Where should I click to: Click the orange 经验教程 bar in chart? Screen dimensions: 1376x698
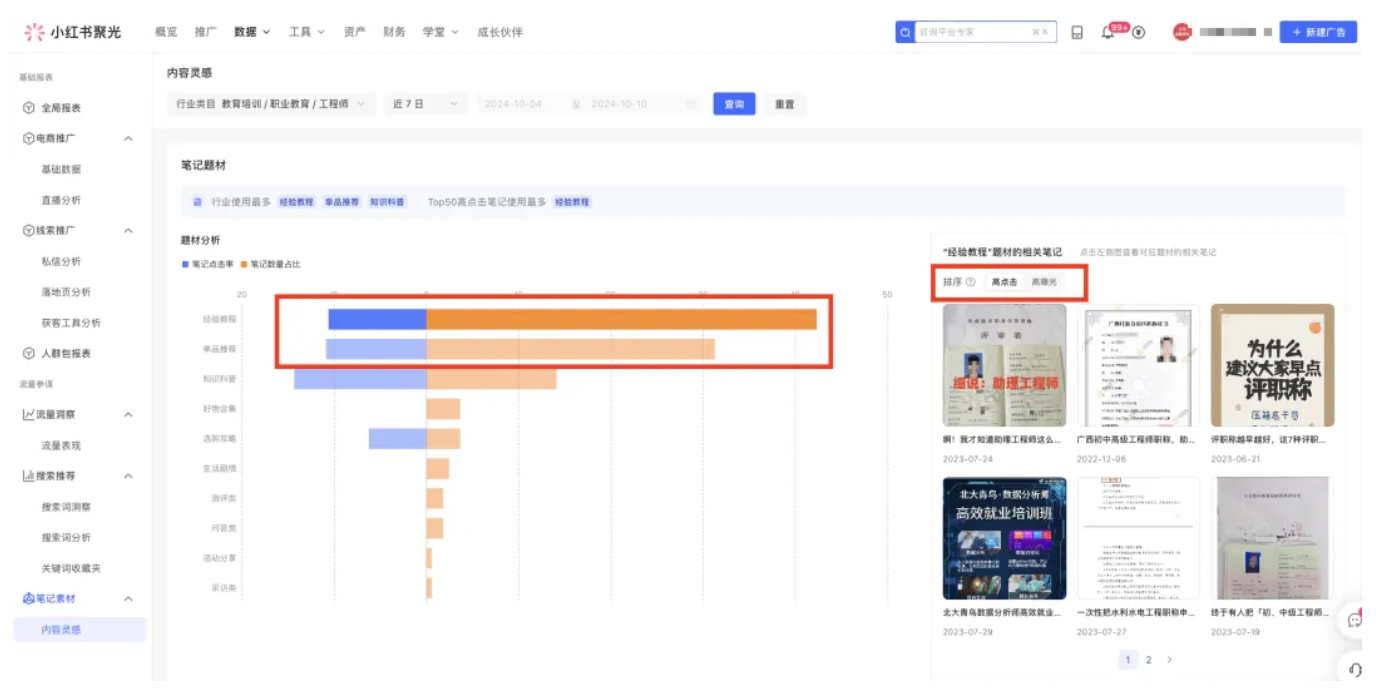click(621, 319)
